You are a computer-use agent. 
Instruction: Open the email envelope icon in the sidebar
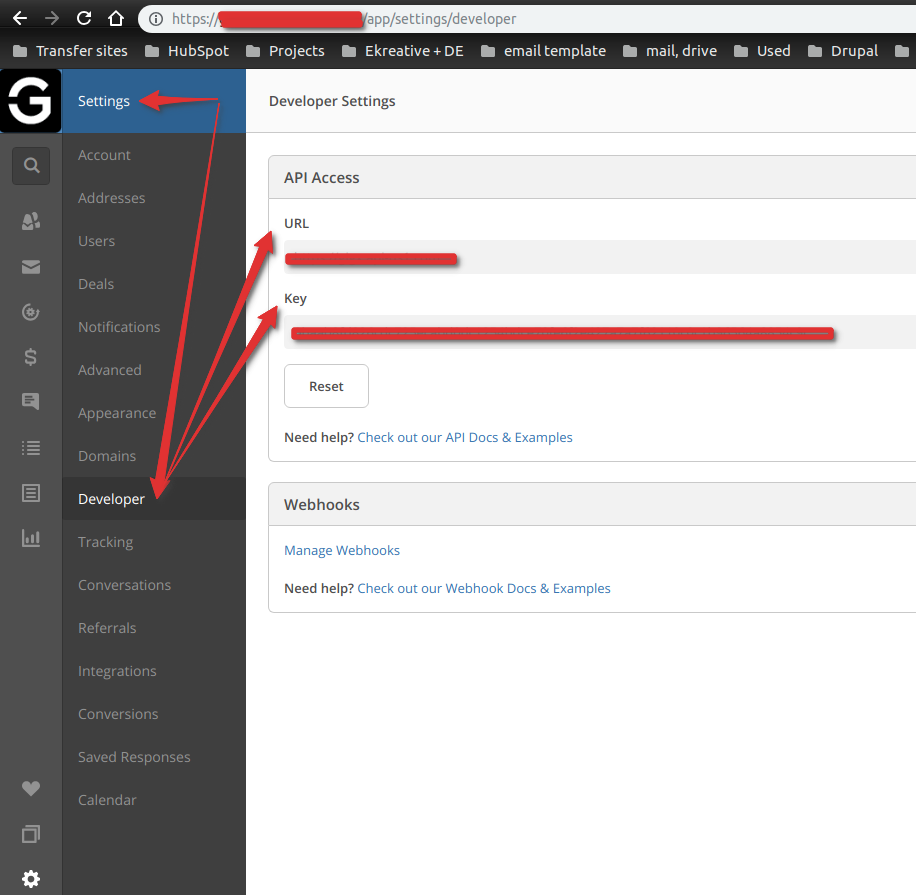[x=30, y=266]
